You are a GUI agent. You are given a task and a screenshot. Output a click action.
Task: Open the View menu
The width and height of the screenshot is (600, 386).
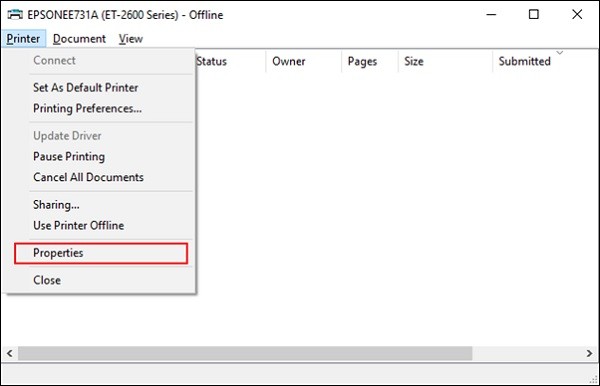coord(130,39)
